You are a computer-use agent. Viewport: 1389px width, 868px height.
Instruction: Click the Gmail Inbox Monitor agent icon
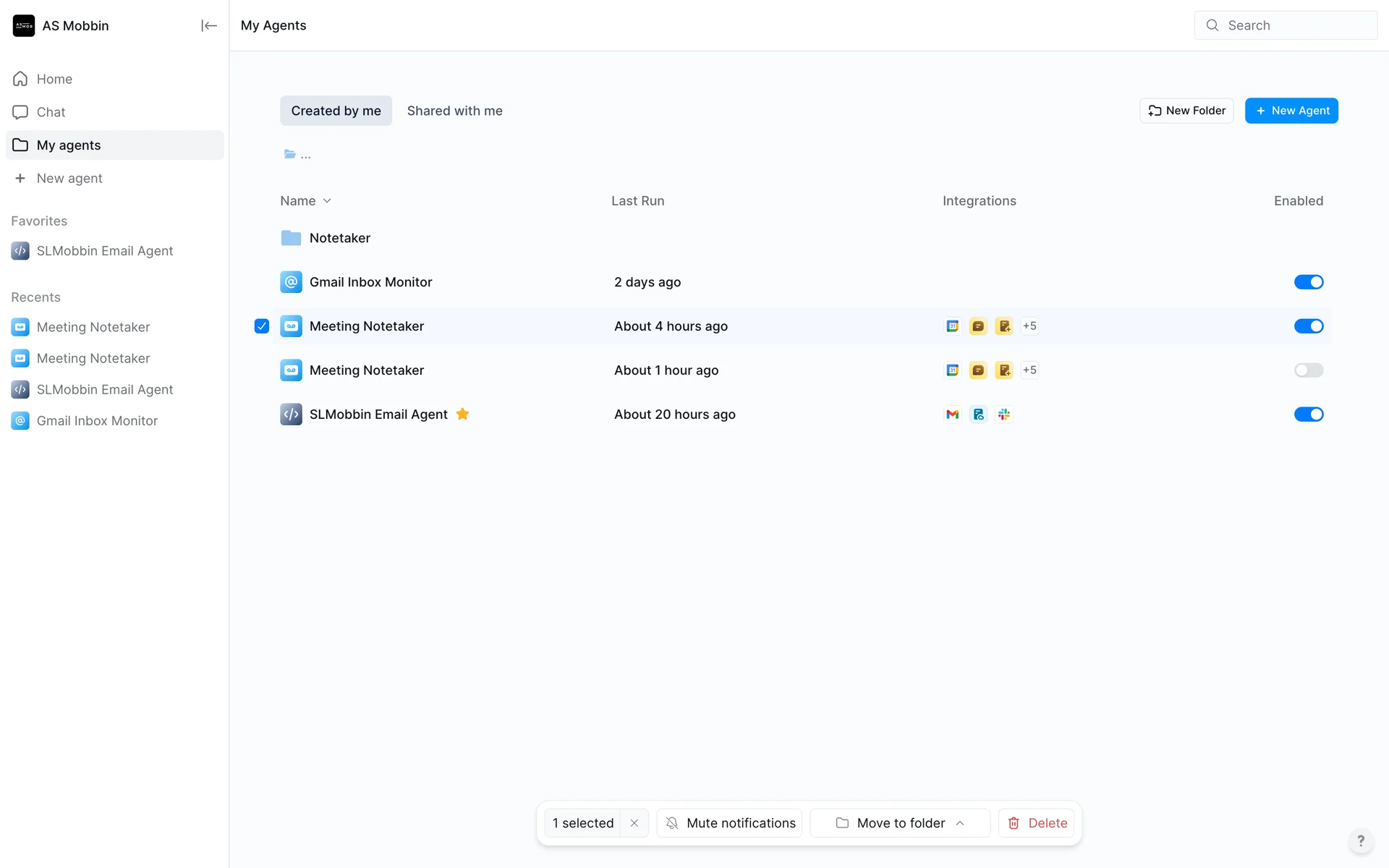coord(291,282)
